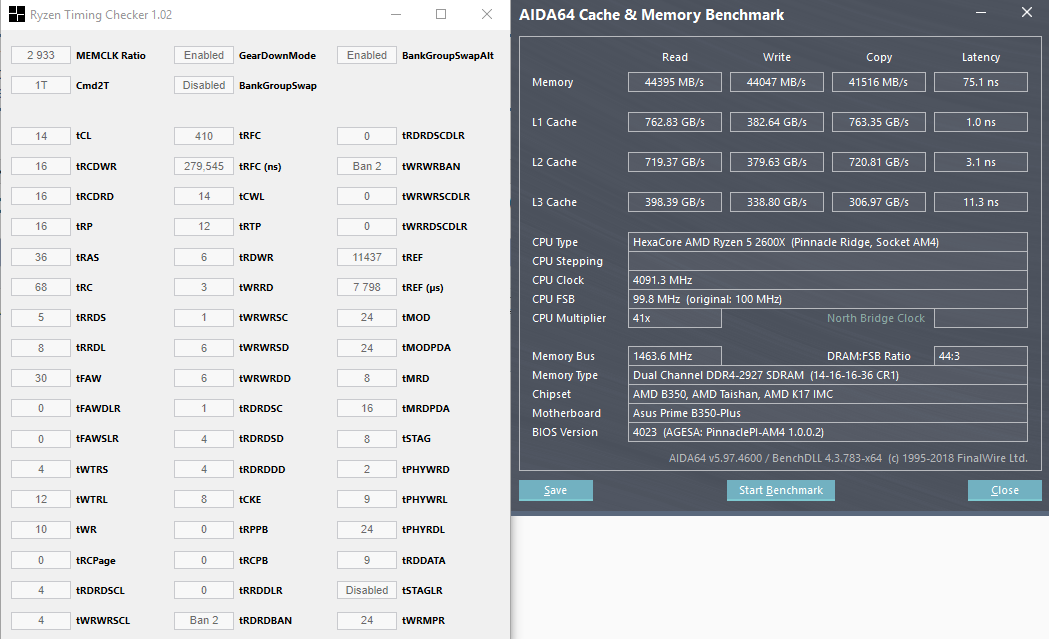Image resolution: width=1049 pixels, height=639 pixels.
Task: Click the Cmd2T value 1T
Action: tap(41, 85)
